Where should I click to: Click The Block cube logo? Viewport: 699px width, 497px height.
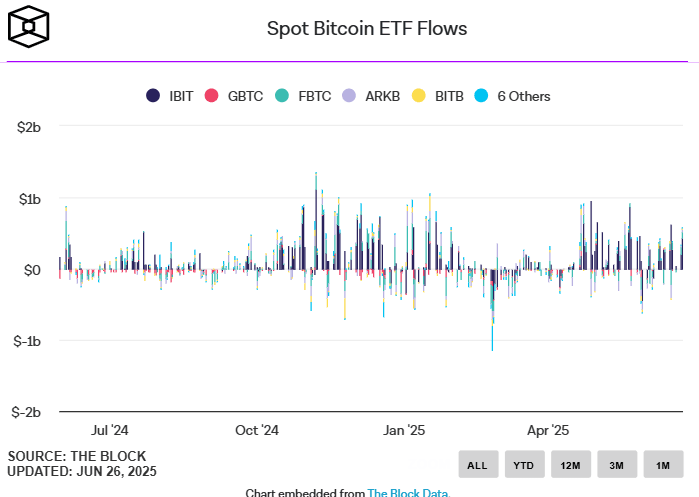point(28,27)
